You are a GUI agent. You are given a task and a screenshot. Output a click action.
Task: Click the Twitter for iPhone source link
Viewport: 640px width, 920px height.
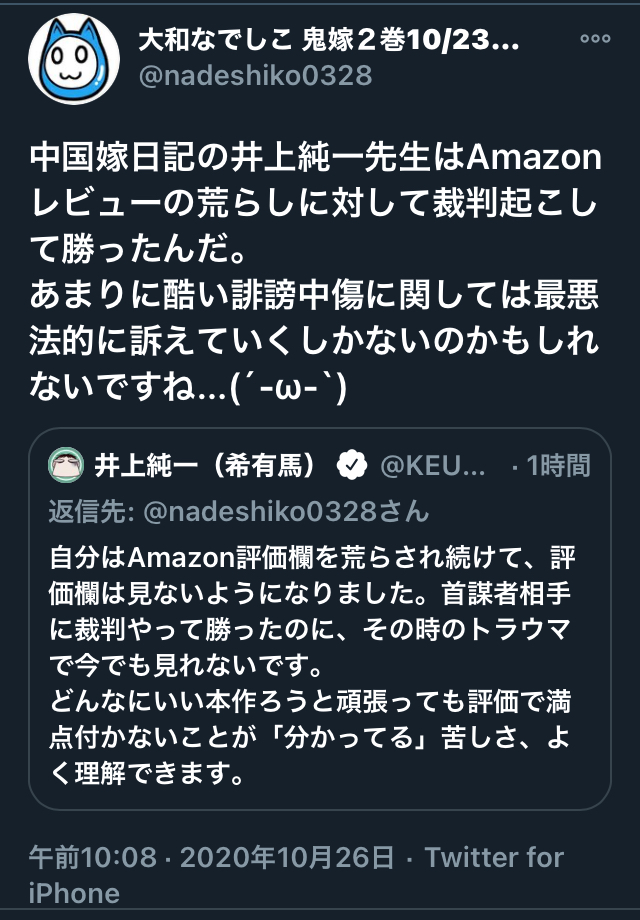point(494,858)
